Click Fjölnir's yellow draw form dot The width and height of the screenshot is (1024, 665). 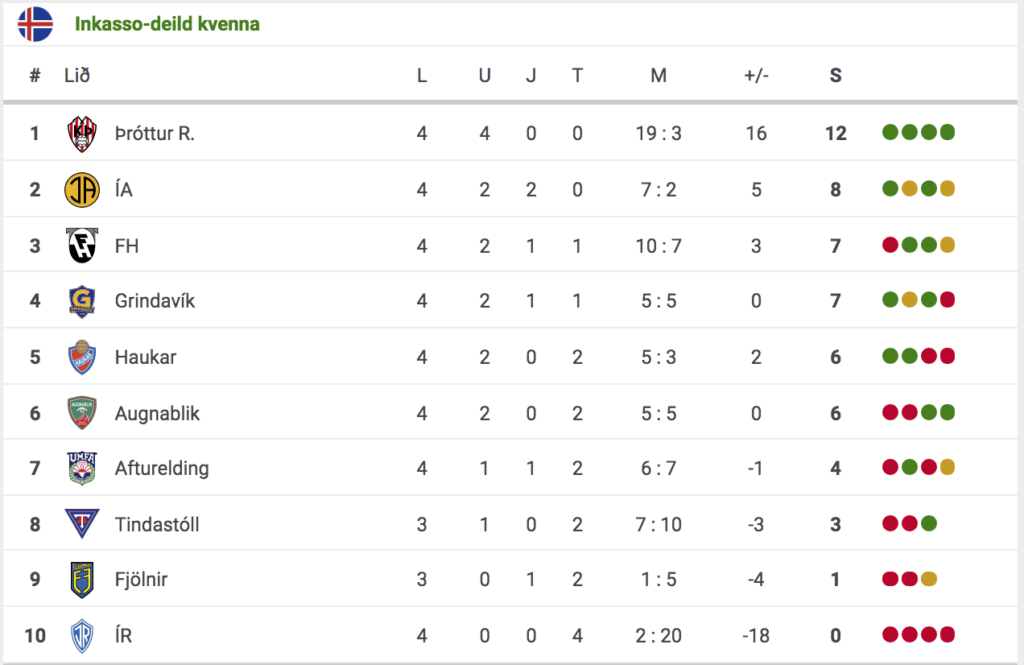click(x=929, y=579)
